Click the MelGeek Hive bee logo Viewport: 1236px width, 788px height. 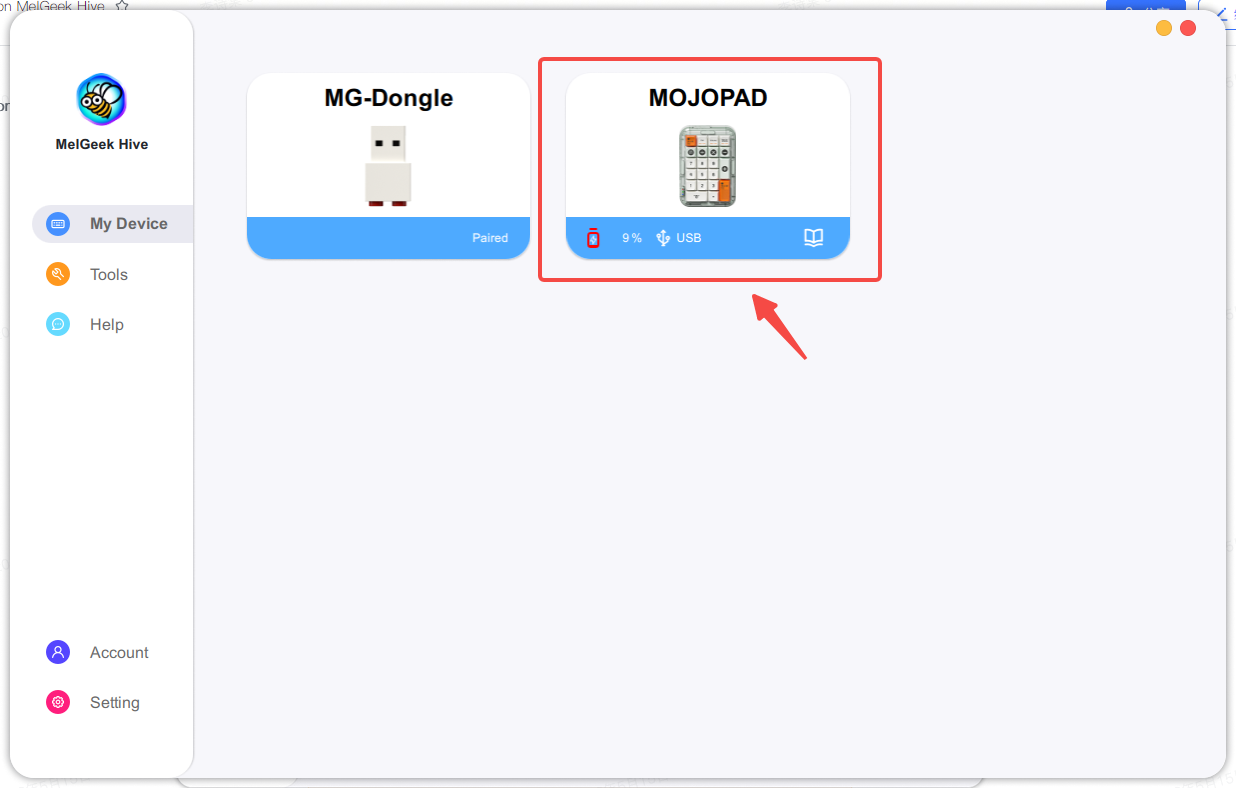(102, 99)
